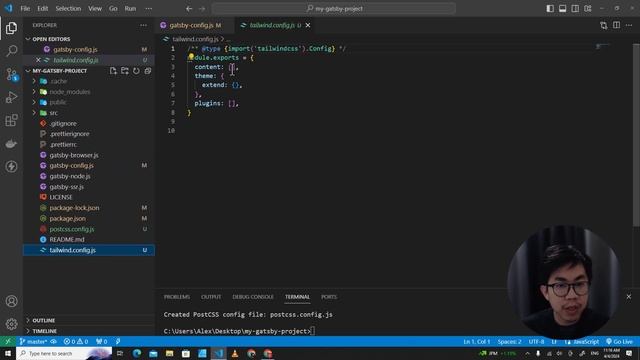The image size is (640, 360).
Task: Click the New File icon in explorer
Action: point(113,71)
